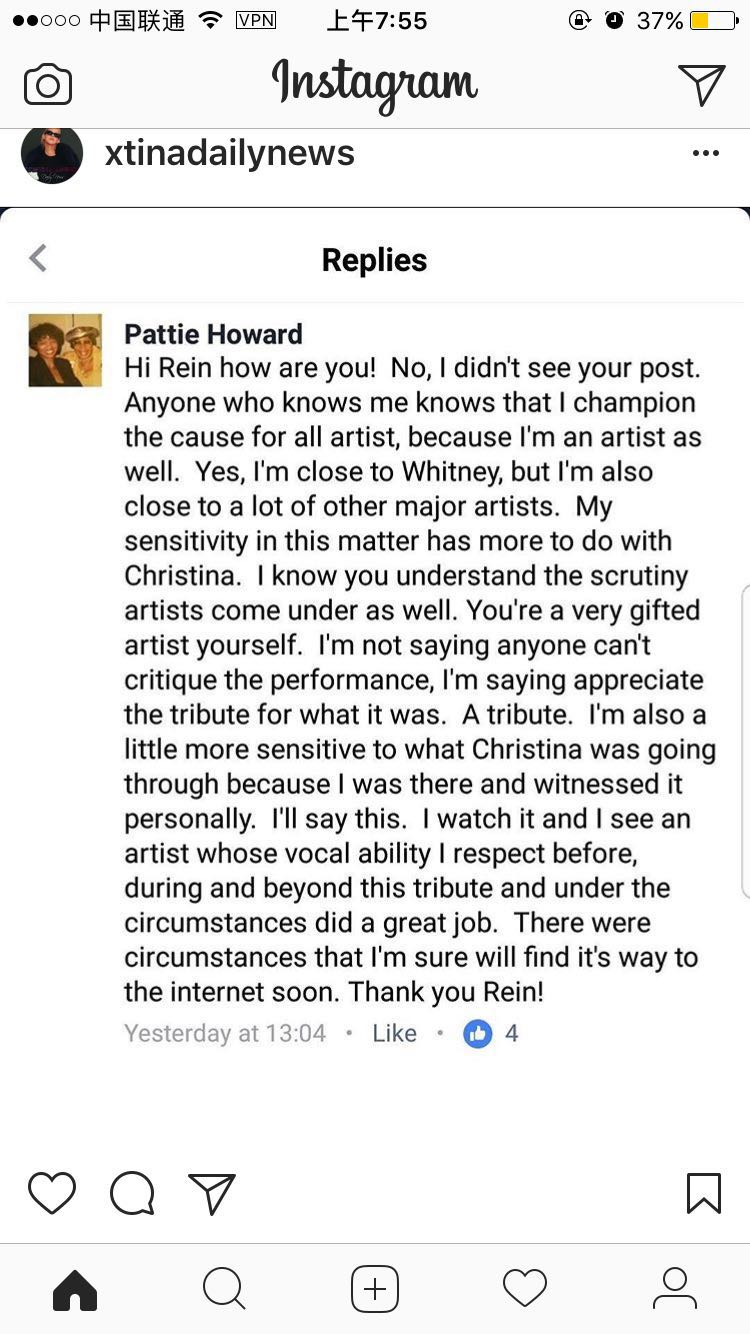
Task: Open activity heart tab
Action: (x=525, y=1289)
